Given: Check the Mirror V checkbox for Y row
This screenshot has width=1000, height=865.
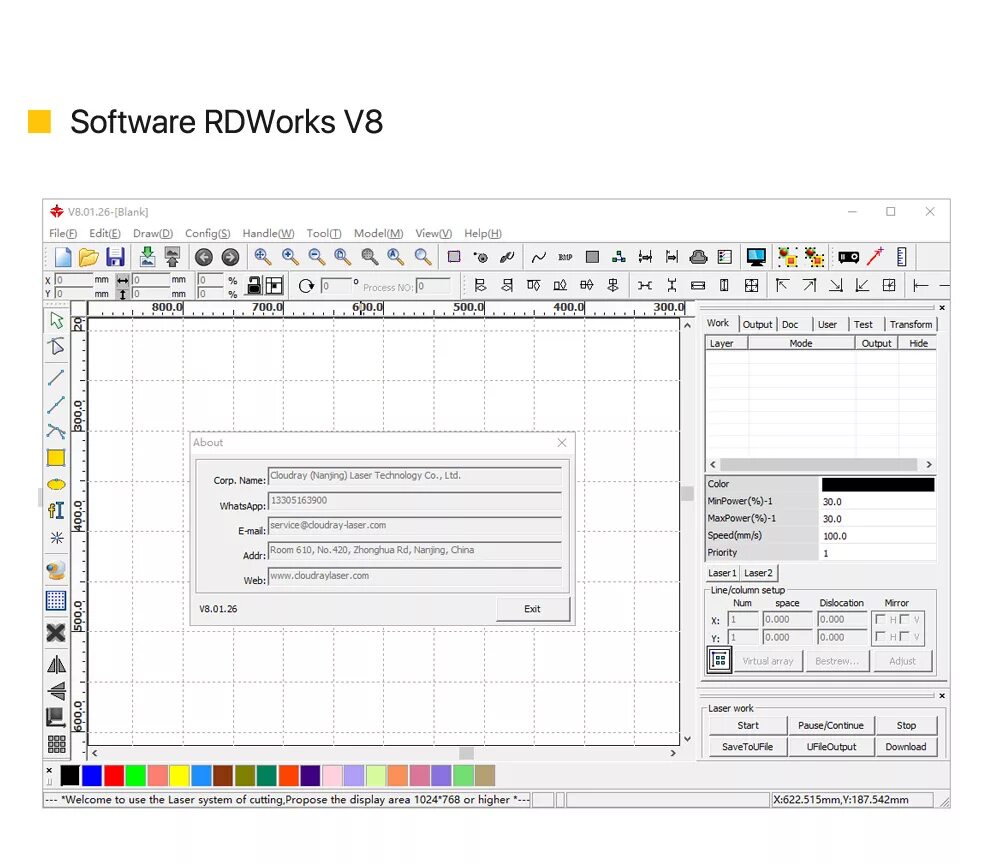Looking at the screenshot, I should click(x=905, y=637).
